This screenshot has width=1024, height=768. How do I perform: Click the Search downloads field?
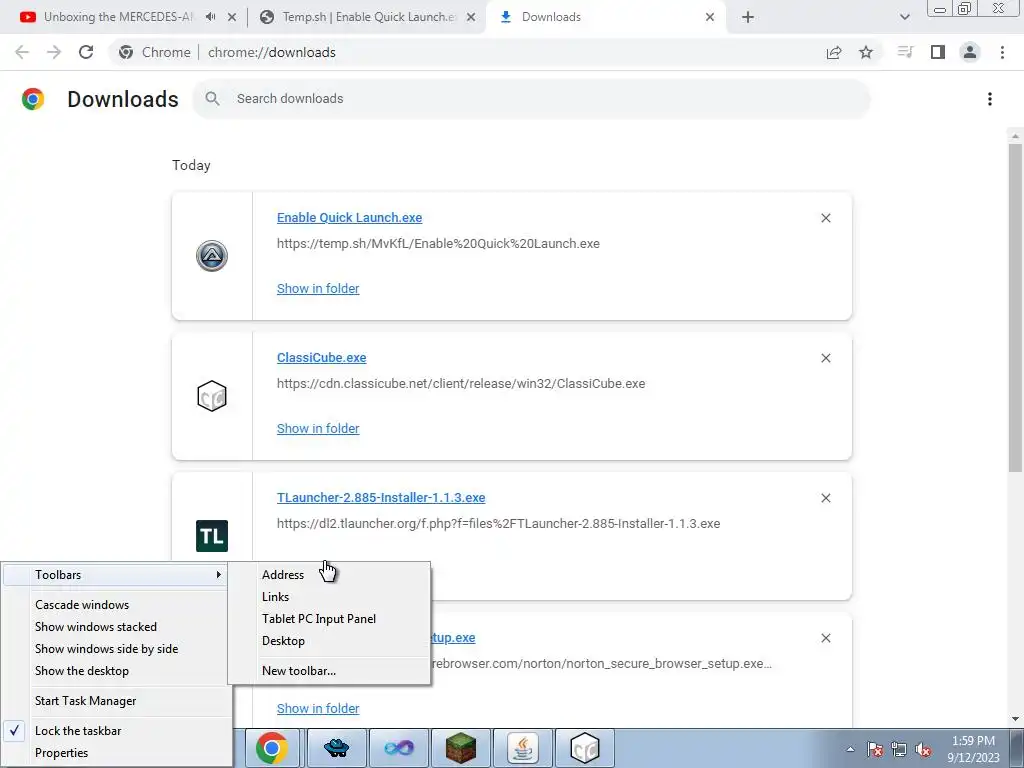coord(532,99)
